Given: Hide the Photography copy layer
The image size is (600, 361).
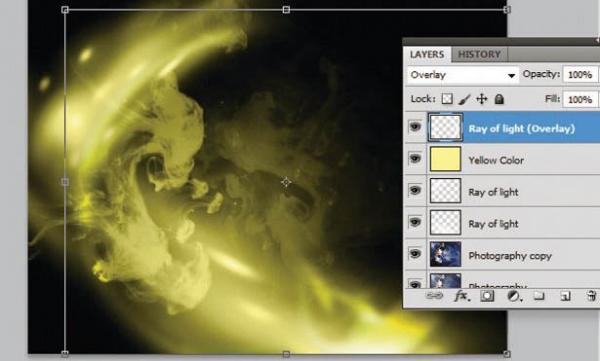Looking at the screenshot, I should click(x=415, y=254).
